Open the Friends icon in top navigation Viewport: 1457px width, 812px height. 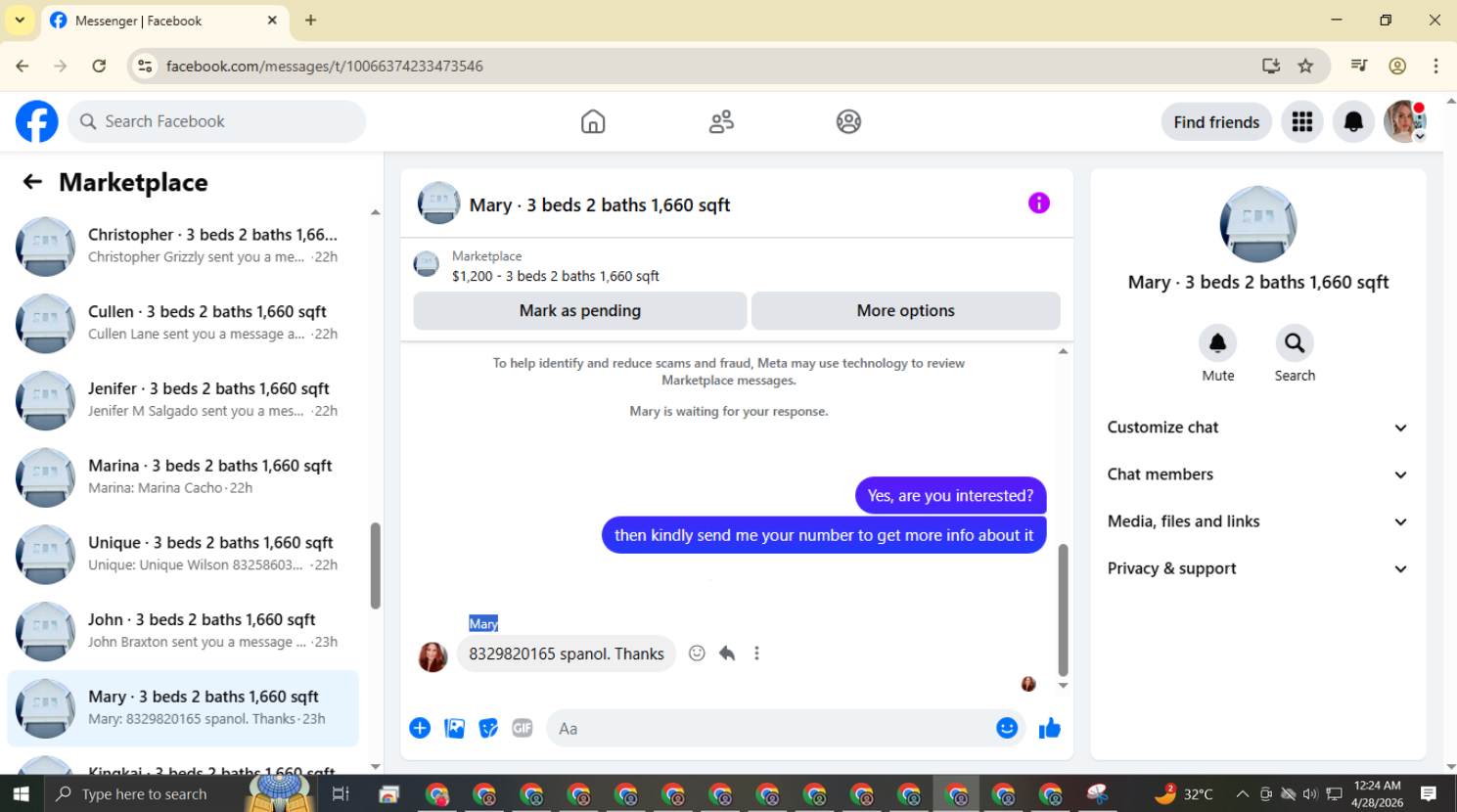point(721,121)
